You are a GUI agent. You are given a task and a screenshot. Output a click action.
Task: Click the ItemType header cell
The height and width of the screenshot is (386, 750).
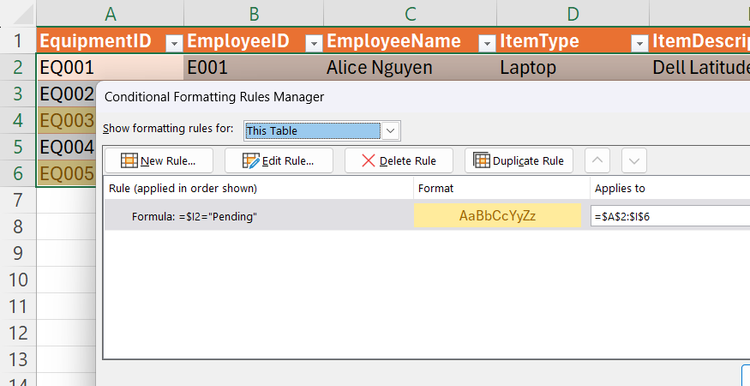click(x=573, y=41)
